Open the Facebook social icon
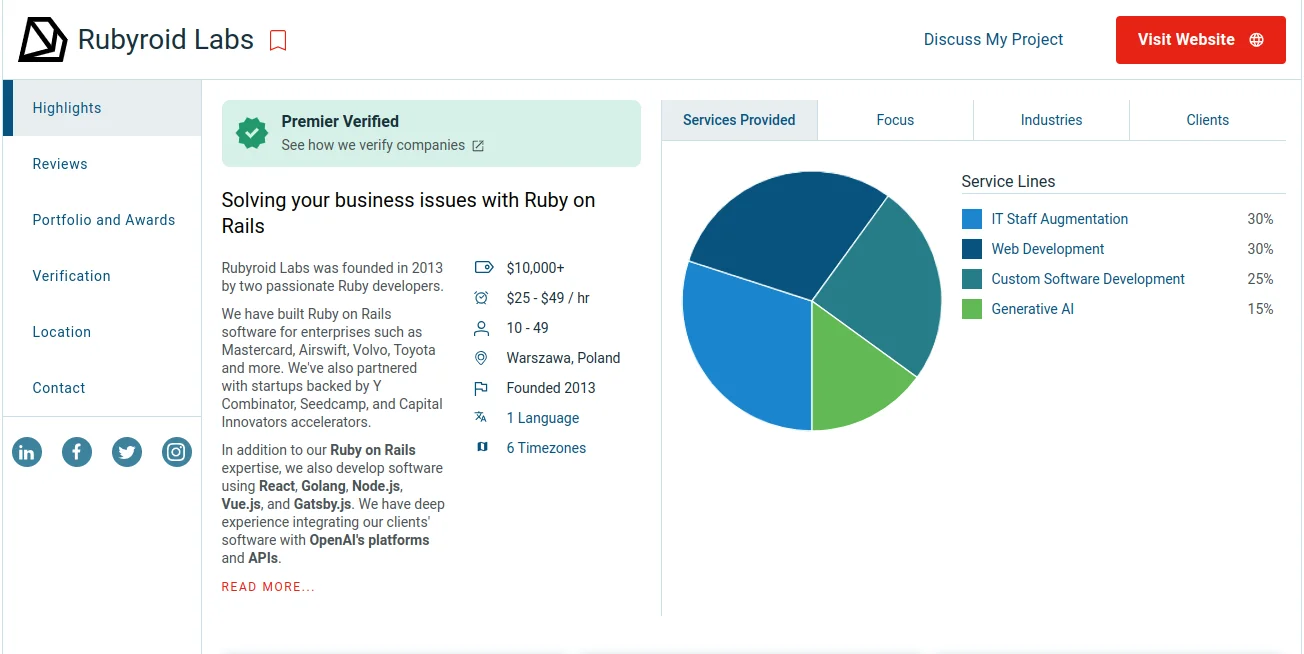The width and height of the screenshot is (1304, 654). pos(77,452)
